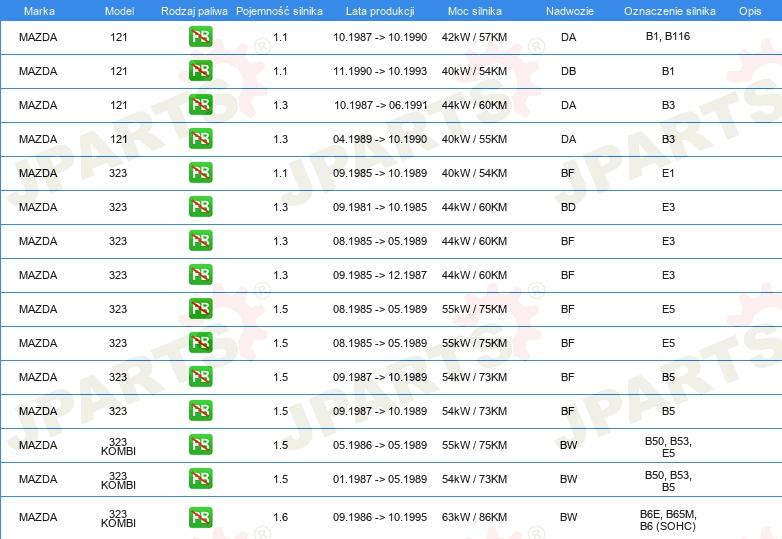Click fuel icon in the 121 DB row
This screenshot has height=539, width=782.
point(200,71)
